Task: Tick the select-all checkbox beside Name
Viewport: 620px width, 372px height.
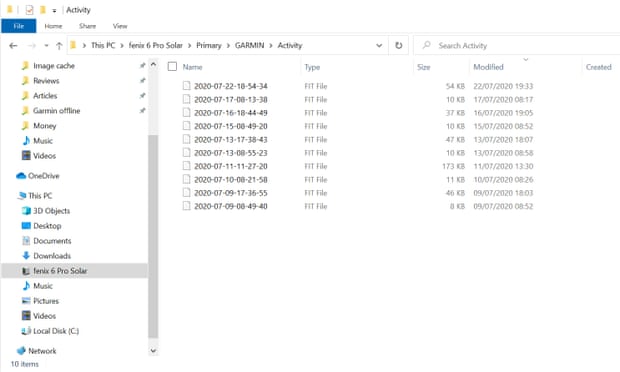Action: click(x=172, y=66)
